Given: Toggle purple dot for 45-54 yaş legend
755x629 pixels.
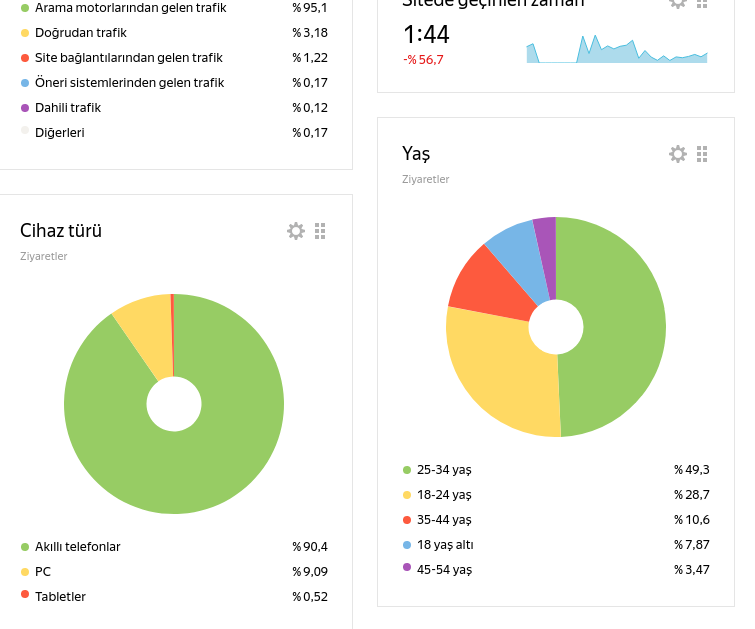Looking at the screenshot, I should tap(407, 567).
